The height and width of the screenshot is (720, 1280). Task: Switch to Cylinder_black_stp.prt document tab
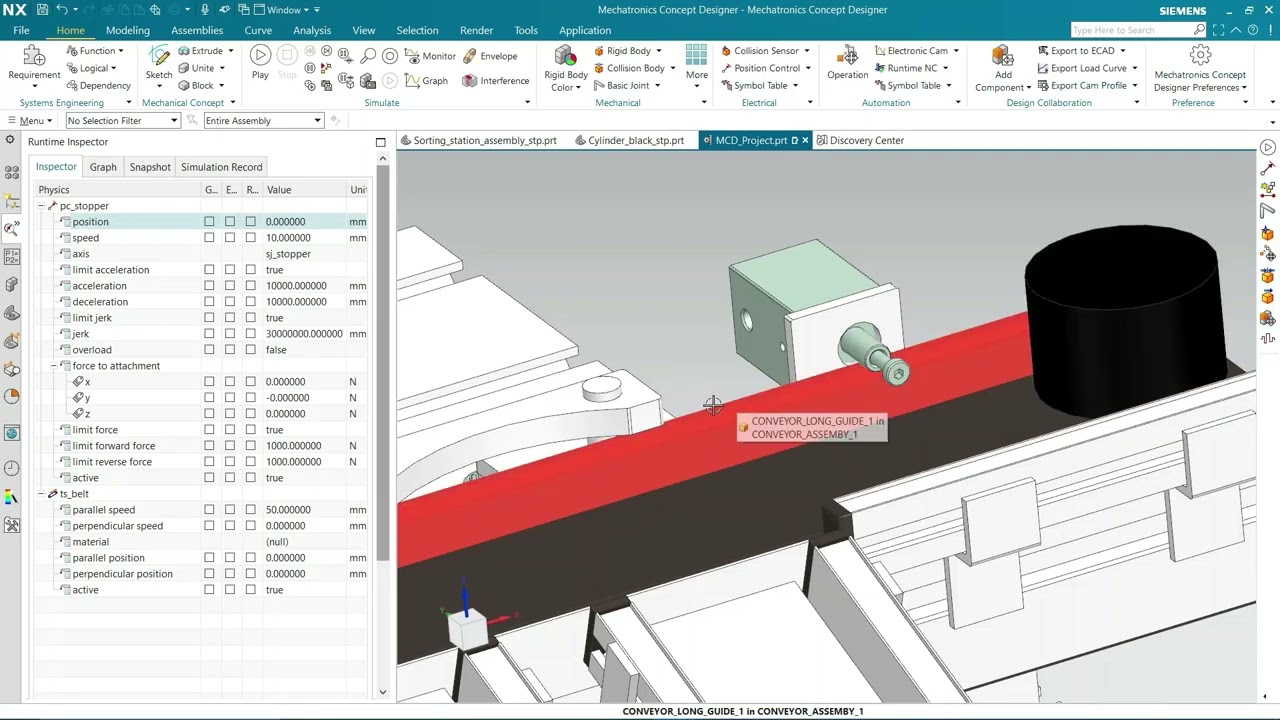click(629, 141)
